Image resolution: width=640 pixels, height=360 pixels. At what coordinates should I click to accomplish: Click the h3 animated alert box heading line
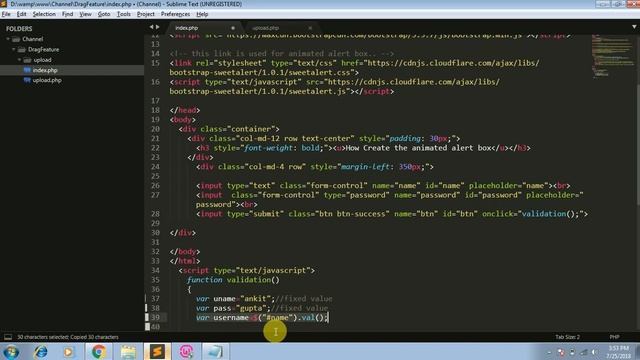363,148
